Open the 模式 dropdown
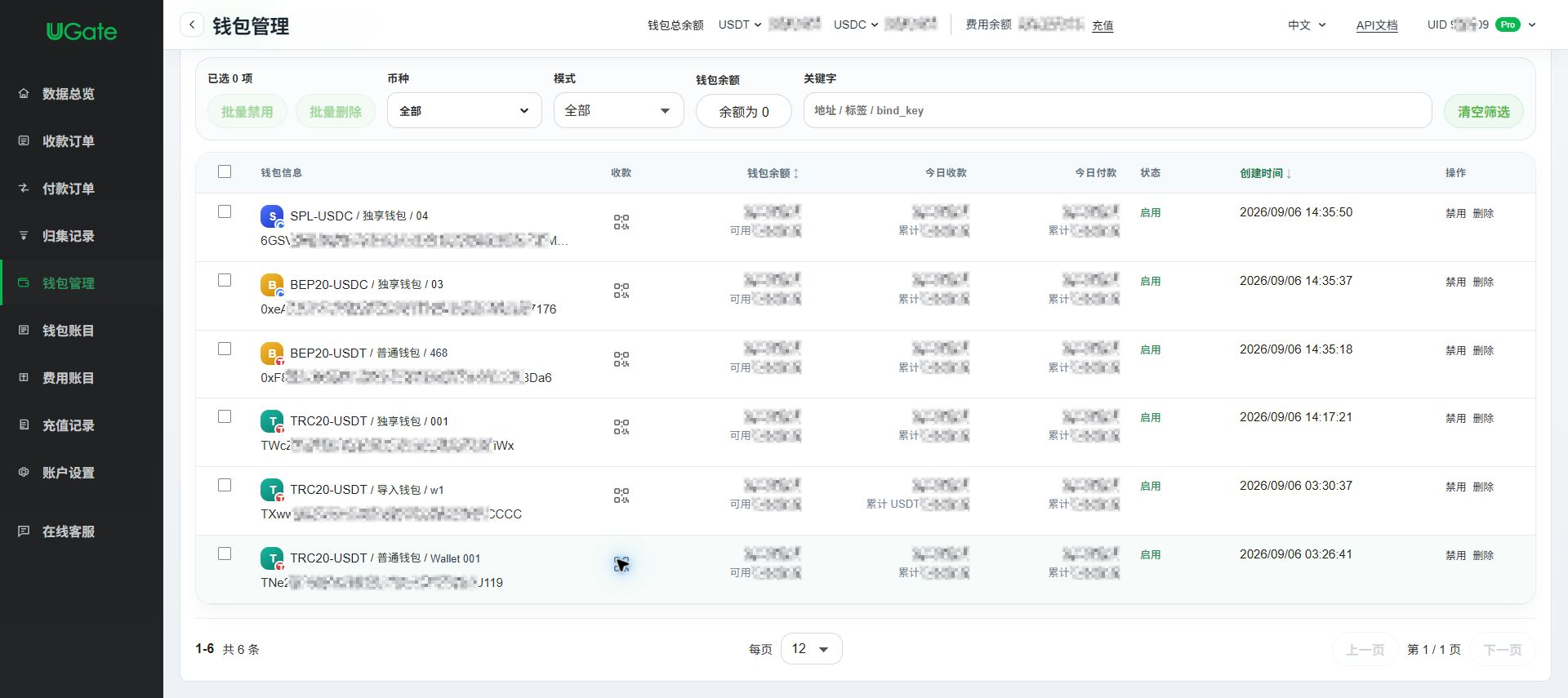1568x698 pixels. 618,110
